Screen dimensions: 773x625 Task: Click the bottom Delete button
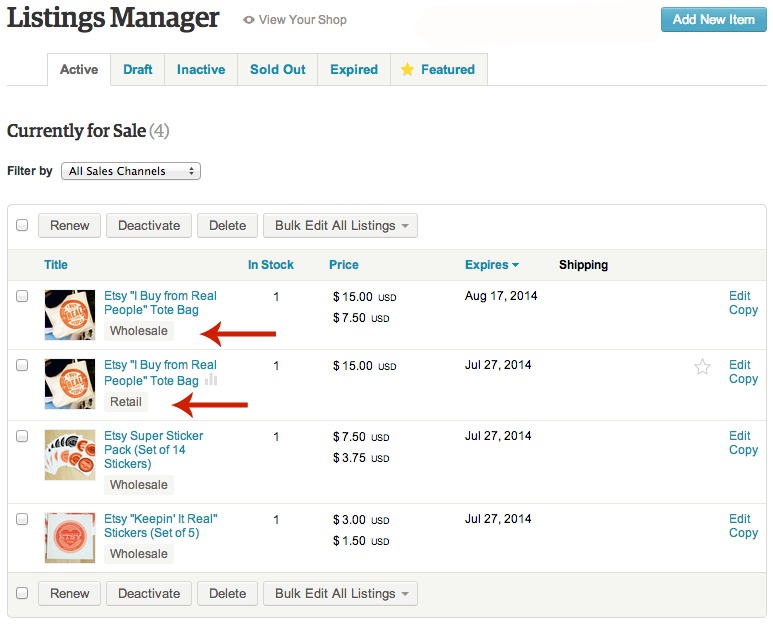[227, 593]
